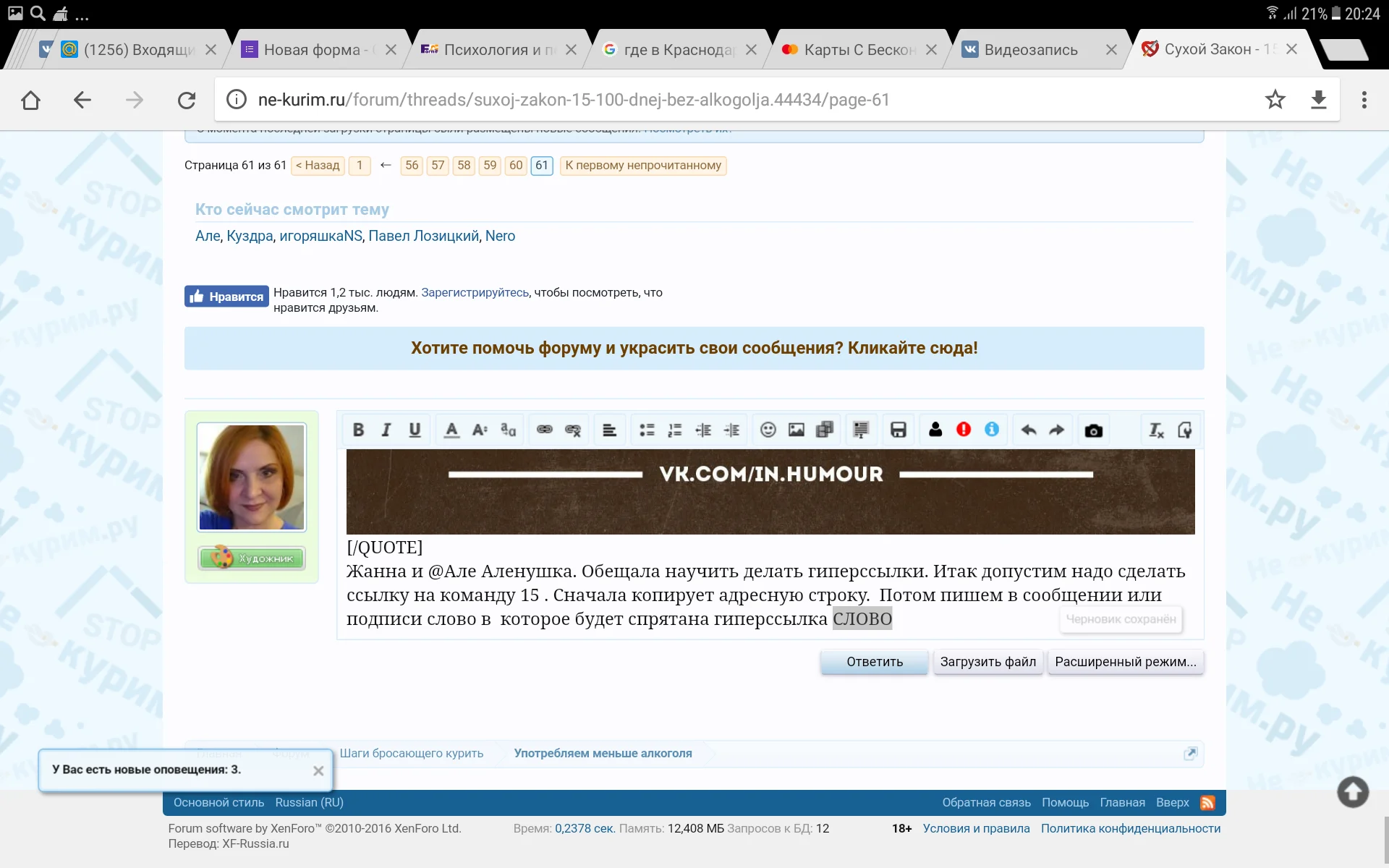Viewport: 1389px width, 868px height.
Task: Open the font size dropdown
Action: 479,429
